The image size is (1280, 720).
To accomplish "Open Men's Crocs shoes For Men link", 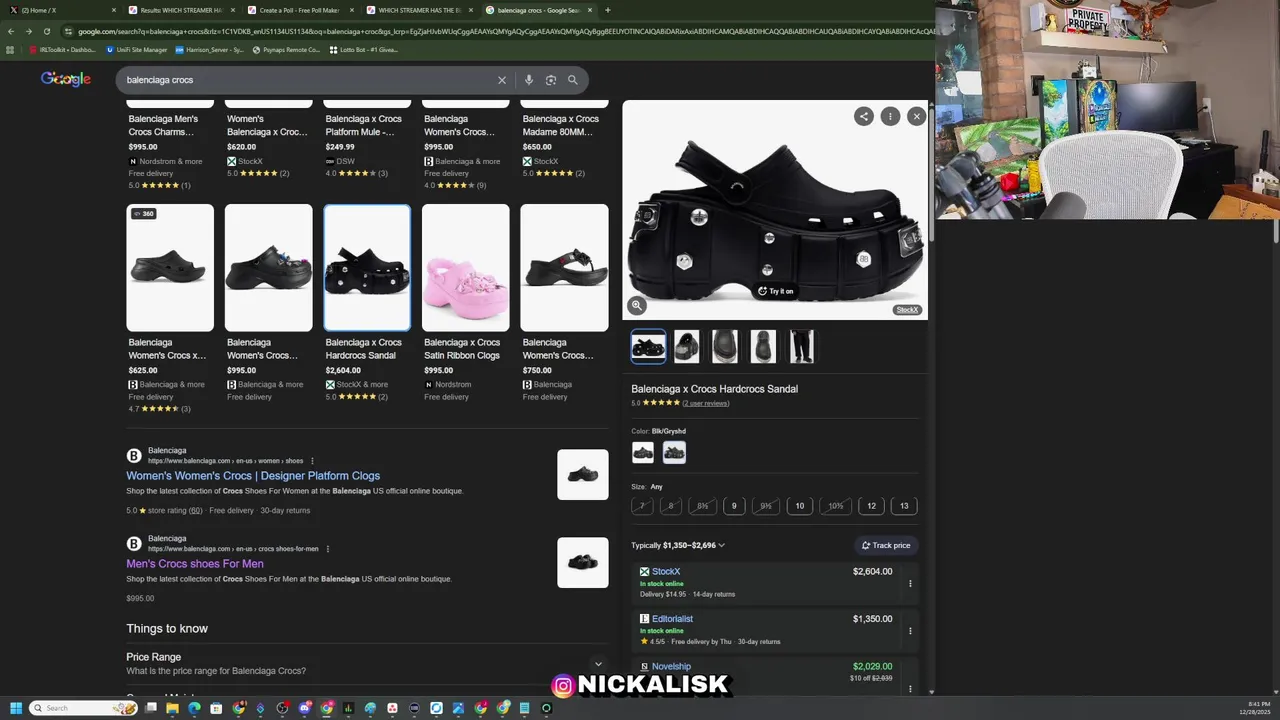I will tap(195, 564).
